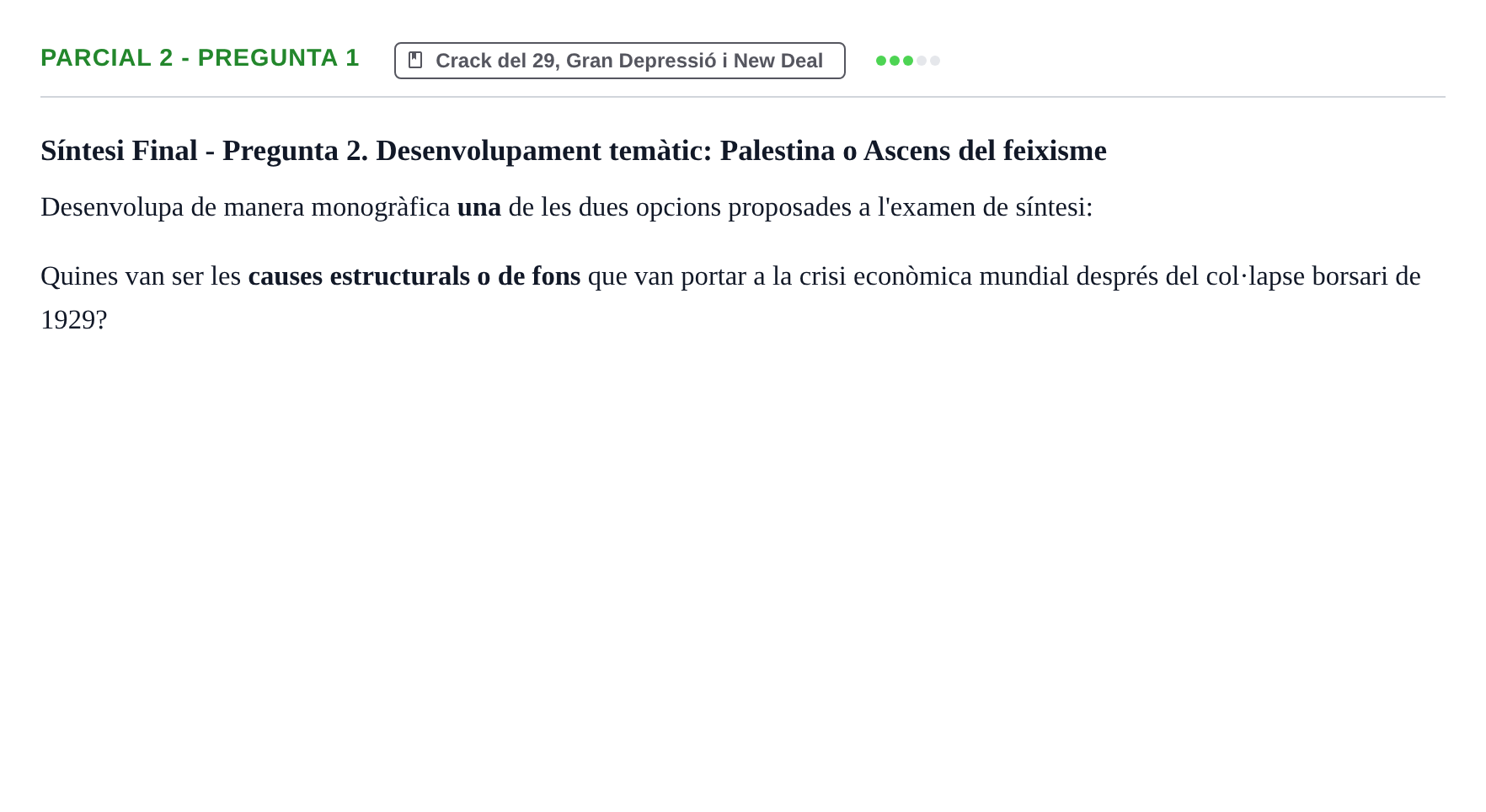This screenshot has width=1486, height=812.
Task: Click the book icon in topic tag
Action: 415,60
